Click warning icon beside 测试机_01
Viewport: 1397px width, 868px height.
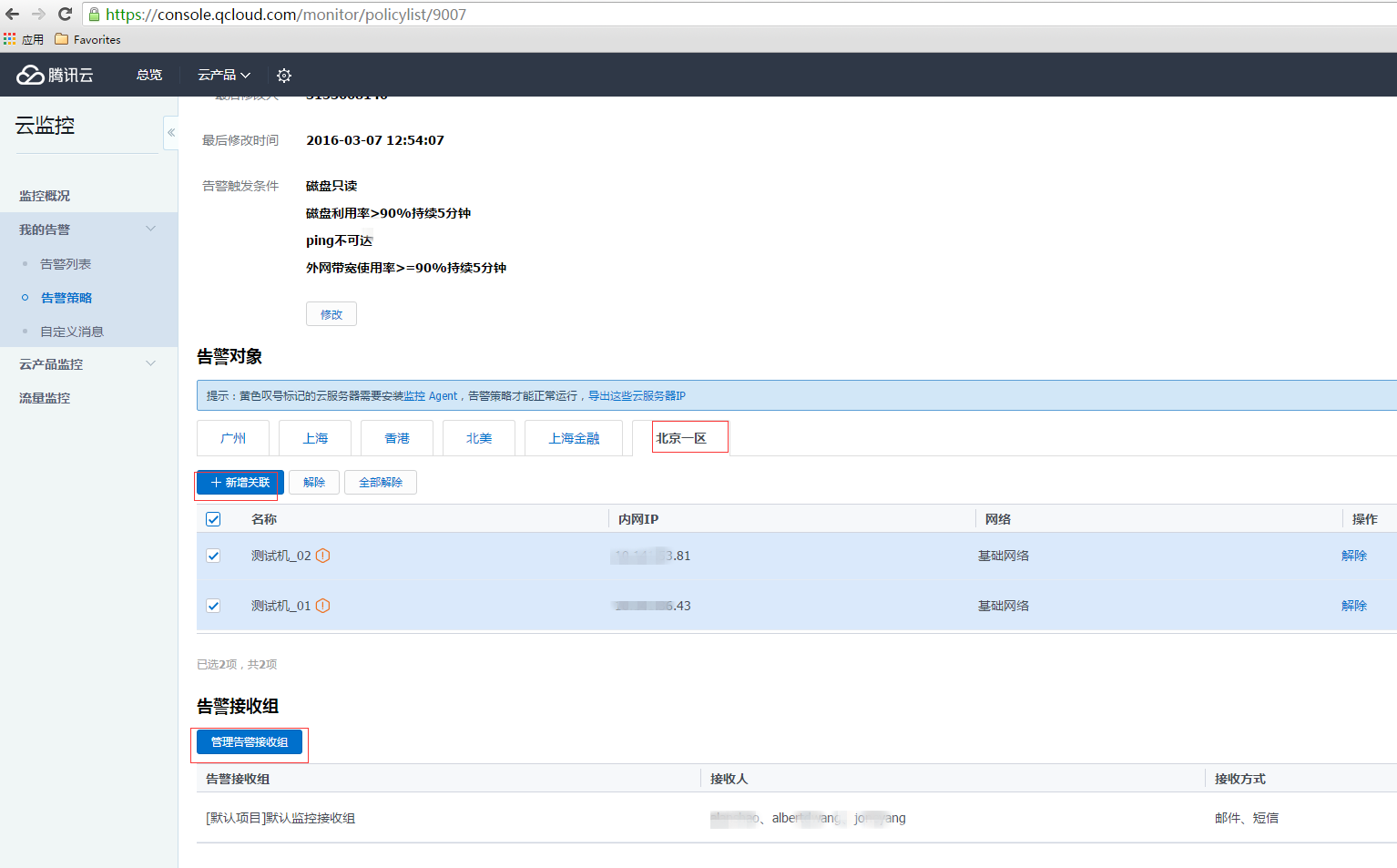[x=322, y=606]
